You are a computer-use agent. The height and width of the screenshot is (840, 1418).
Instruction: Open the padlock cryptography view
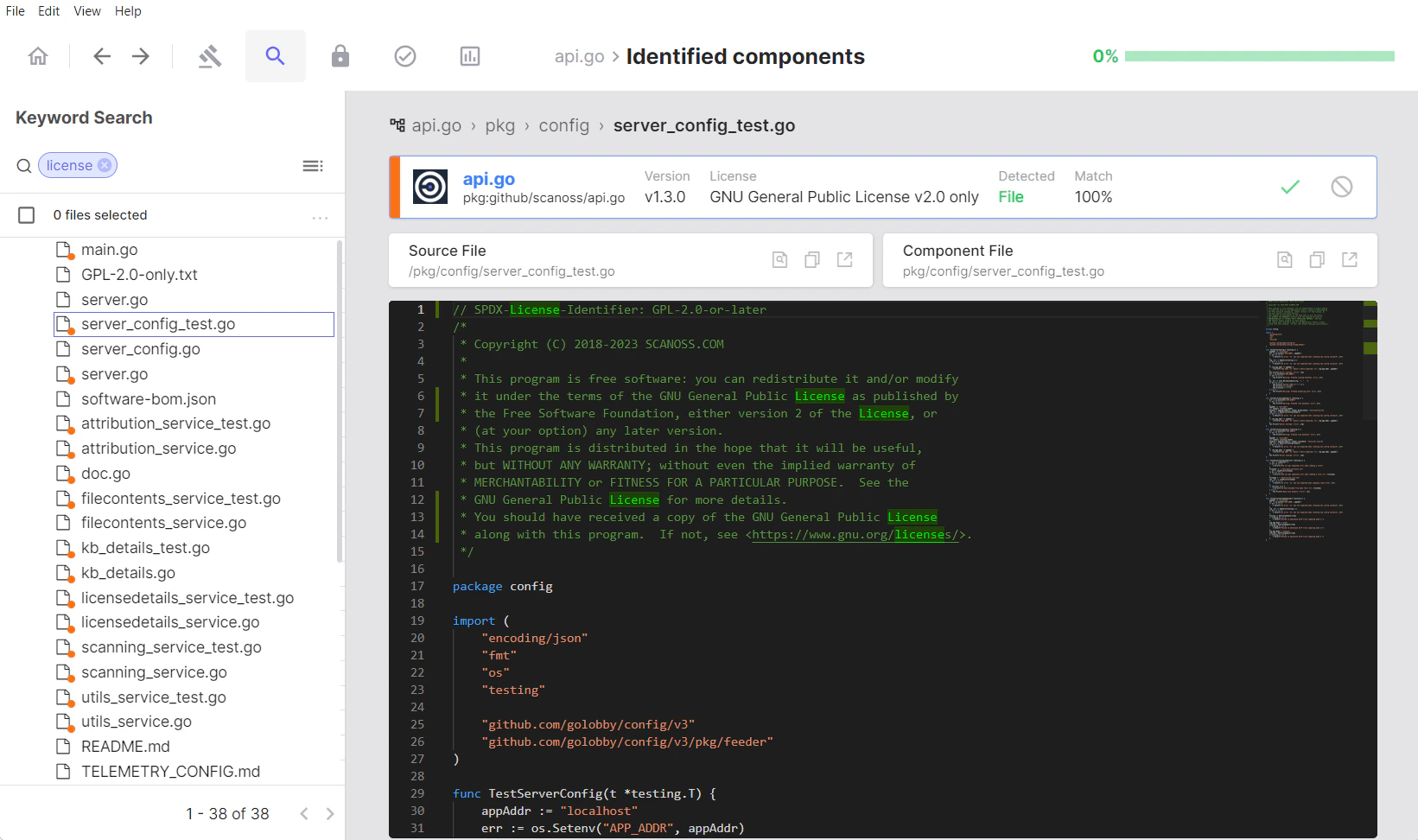[340, 56]
